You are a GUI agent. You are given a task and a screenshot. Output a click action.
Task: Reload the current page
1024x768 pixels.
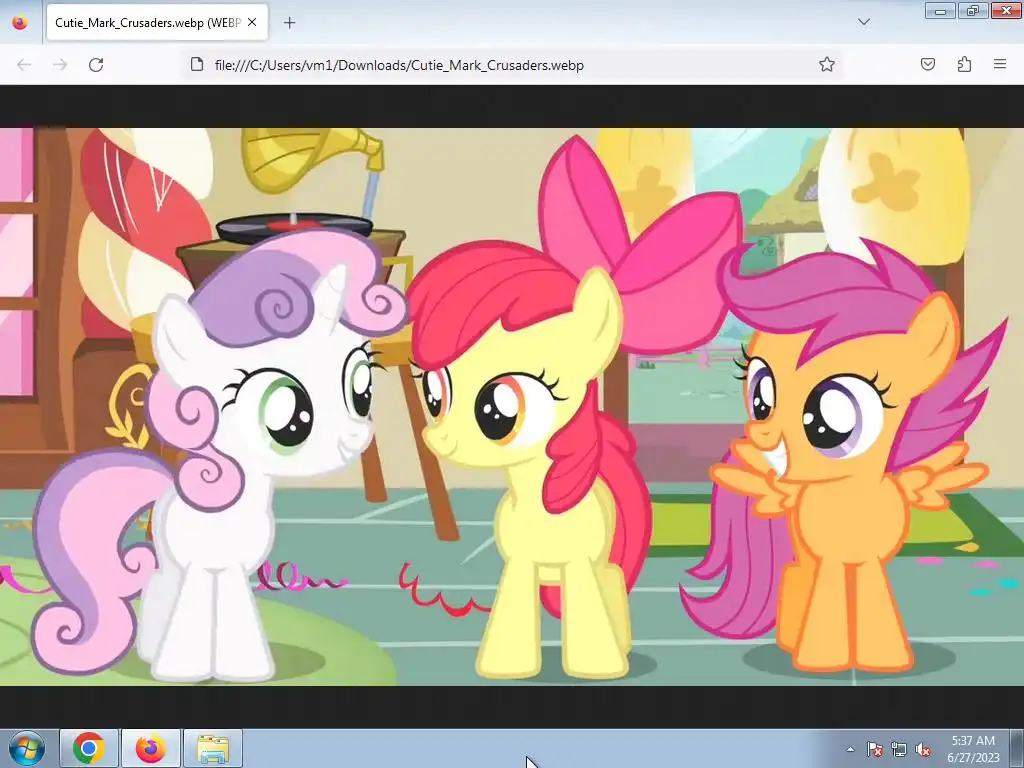pyautogui.click(x=96, y=65)
